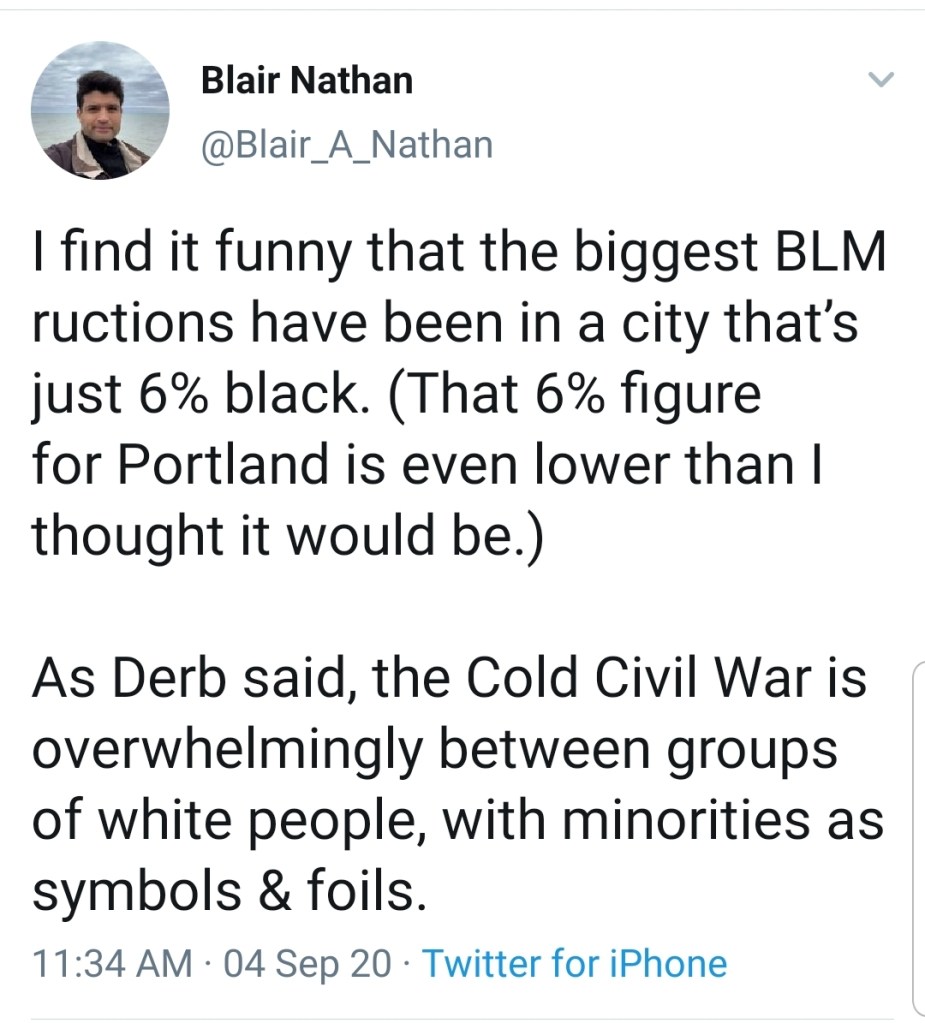Open the "Twitter for iPhone" source link

click(x=574, y=964)
